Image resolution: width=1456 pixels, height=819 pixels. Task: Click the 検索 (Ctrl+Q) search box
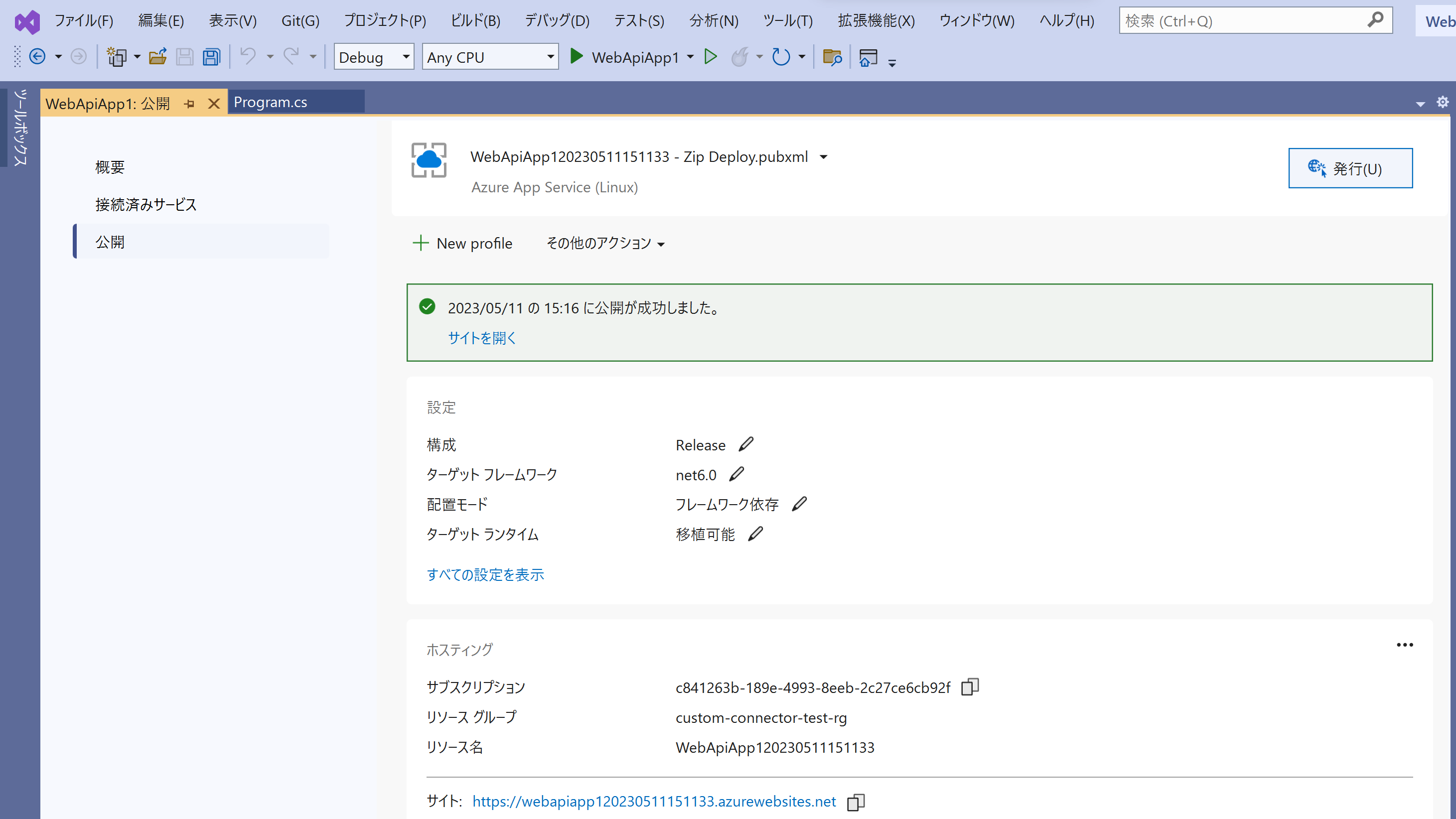pos(1255,21)
